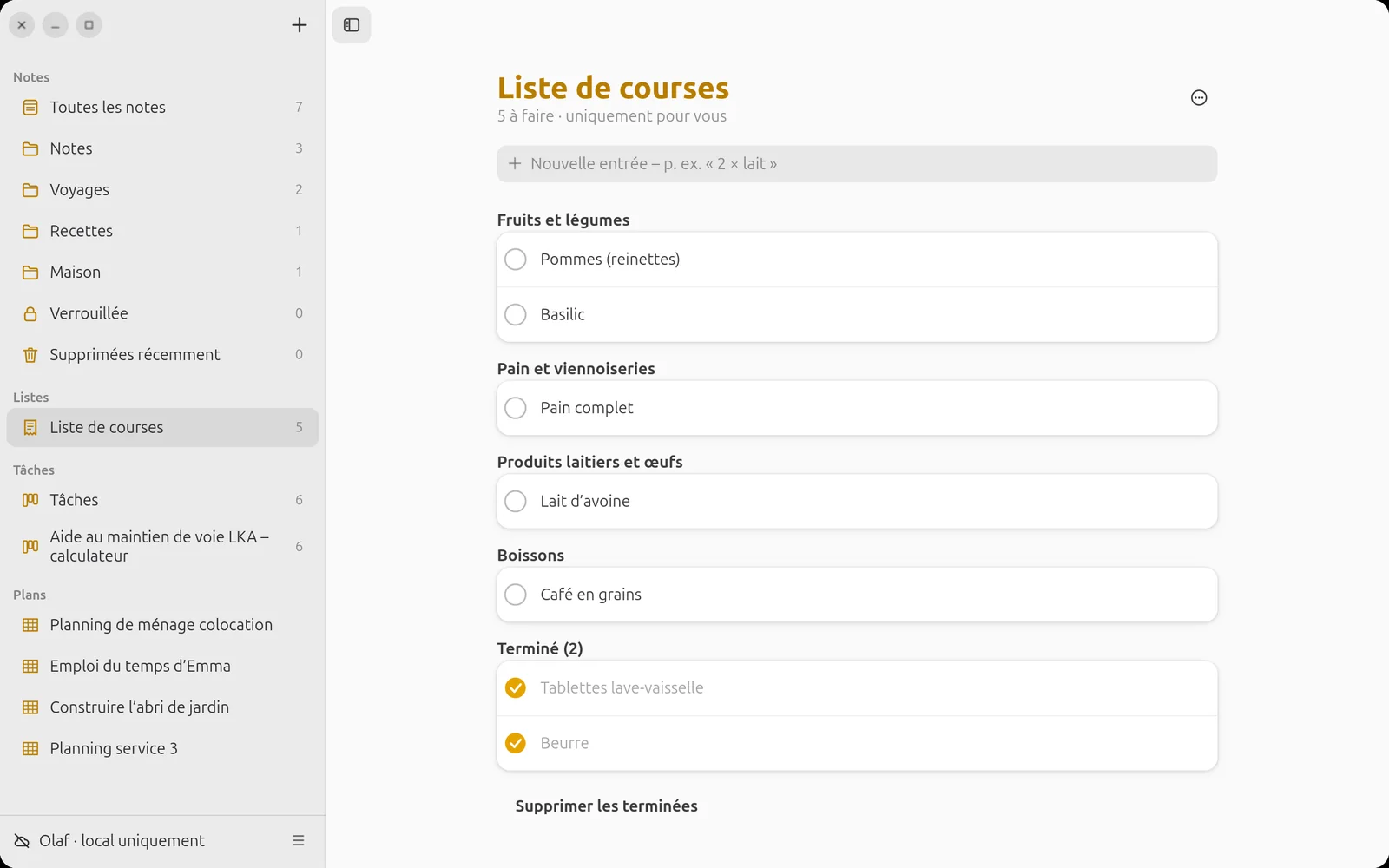Mark Pain complet as done

click(516, 408)
